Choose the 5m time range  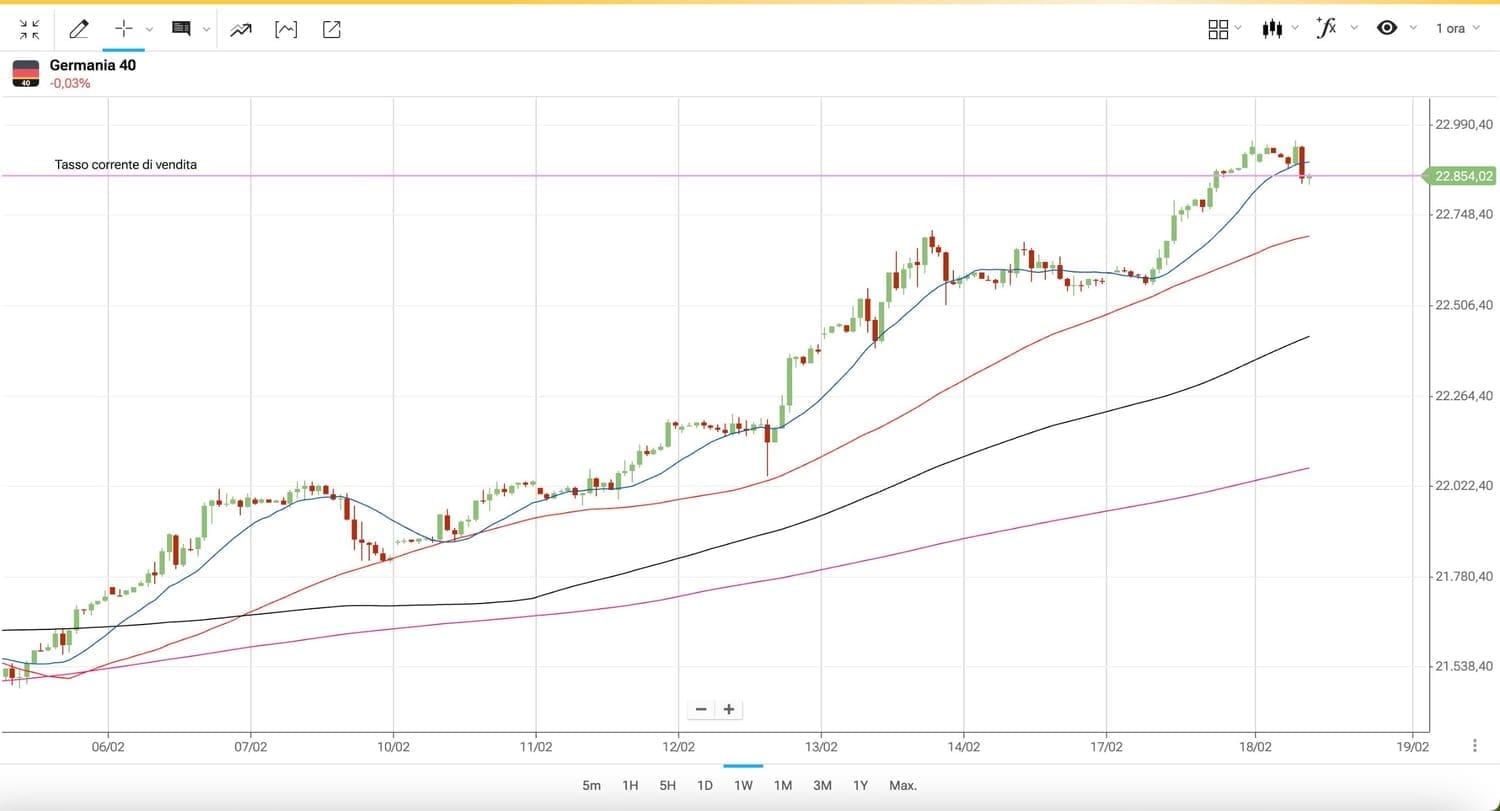coord(592,785)
